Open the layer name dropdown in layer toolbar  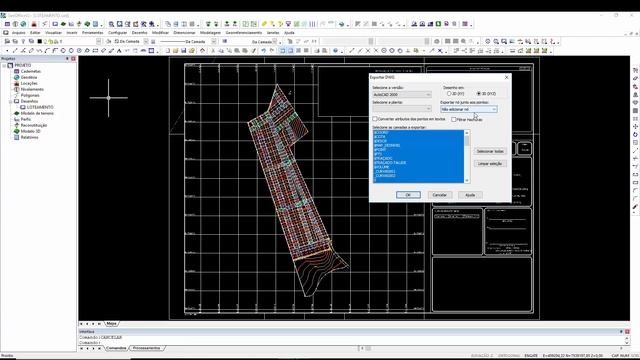pyautogui.click(x=98, y=42)
